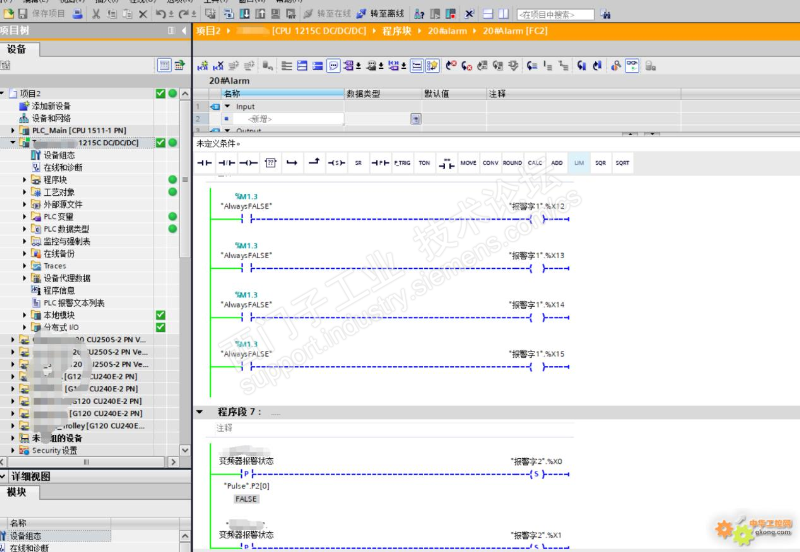Insert the TON timer instruction
This screenshot has height=552, width=800.
pos(424,163)
